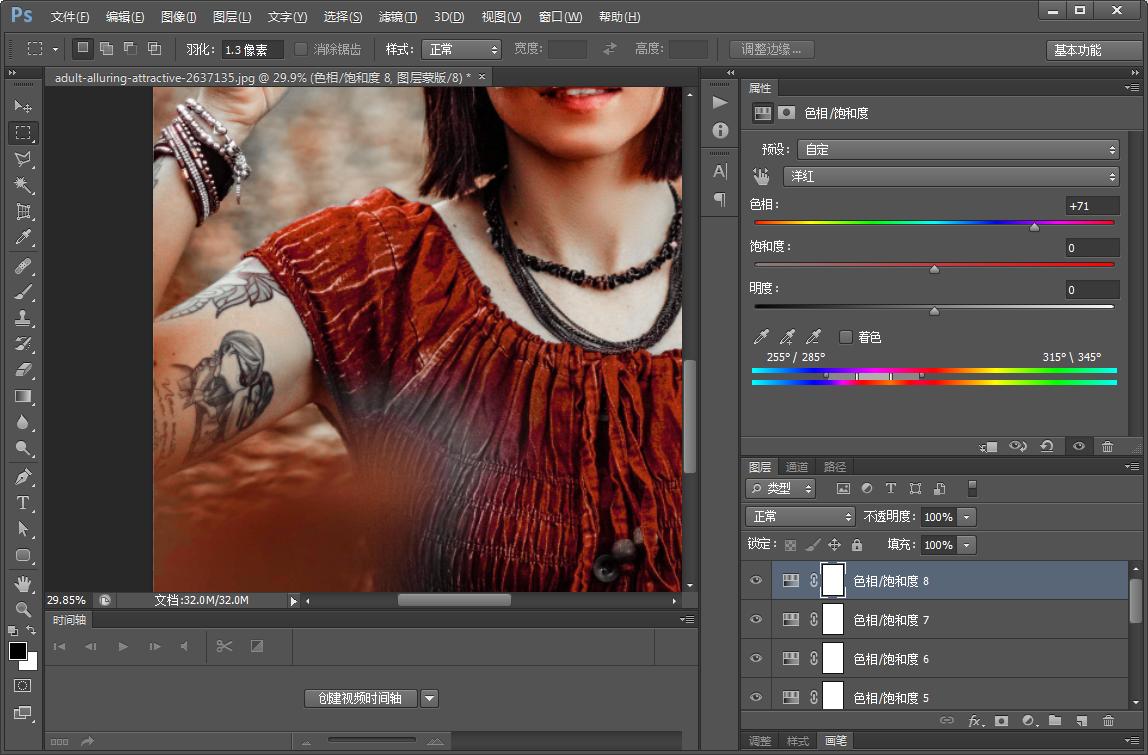Screen dimensions: 1148x755
Task: Hide the 色相/饱和度 8 layer
Action: pyautogui.click(x=756, y=581)
